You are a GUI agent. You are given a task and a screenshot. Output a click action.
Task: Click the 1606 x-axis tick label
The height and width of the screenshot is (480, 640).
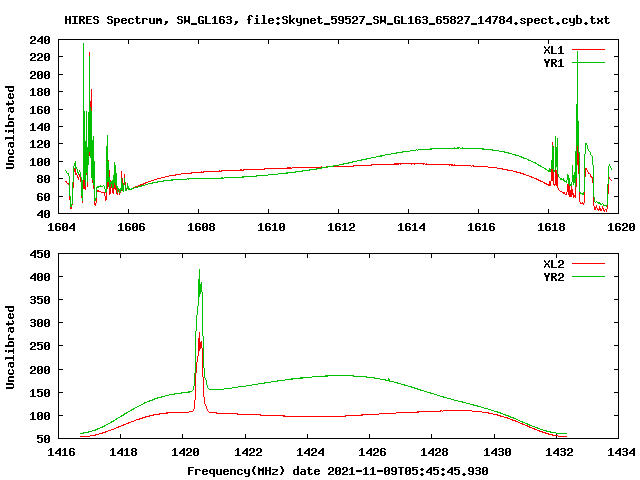tap(131, 227)
